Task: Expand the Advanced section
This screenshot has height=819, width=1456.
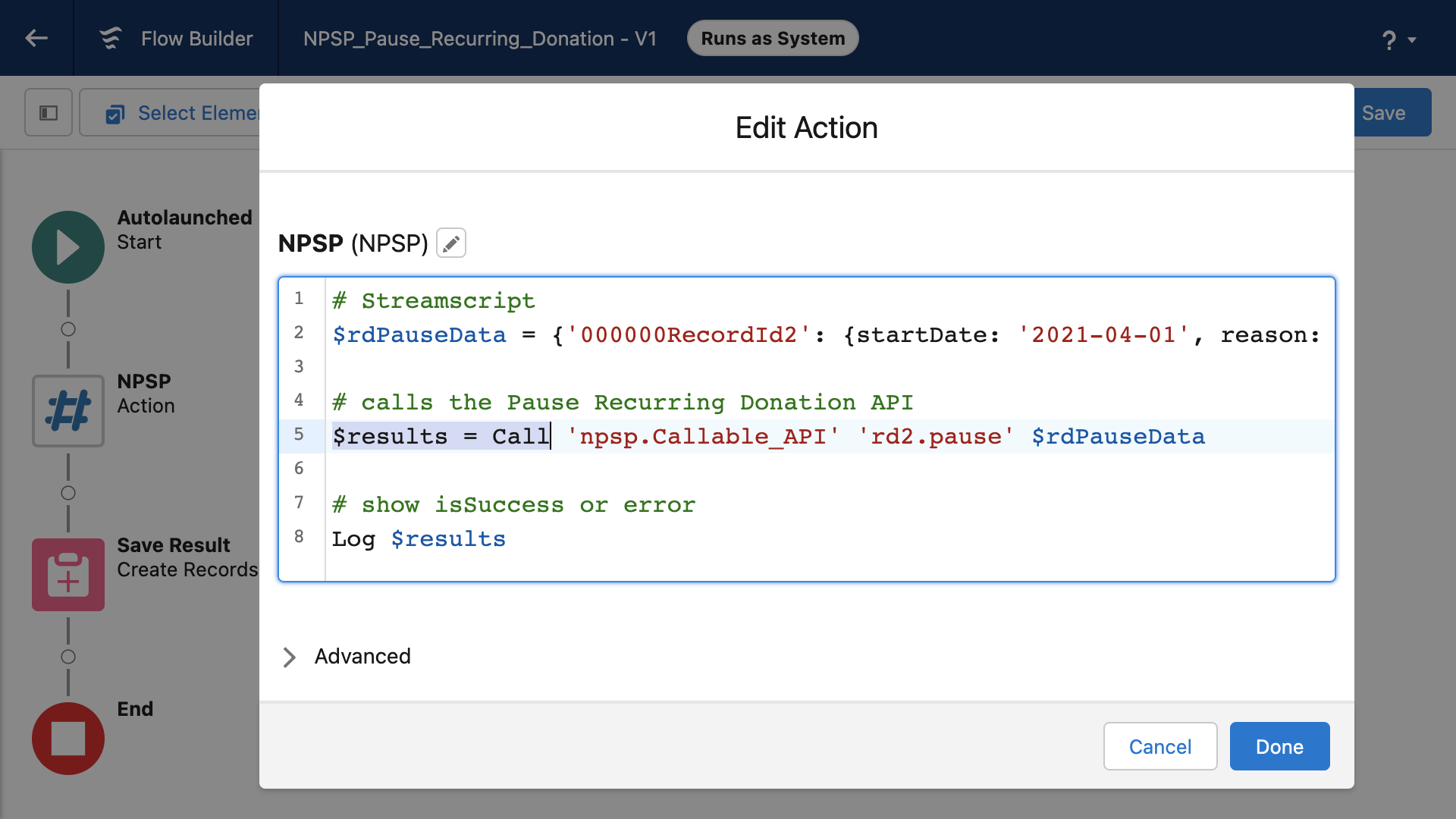Action: pos(347,657)
